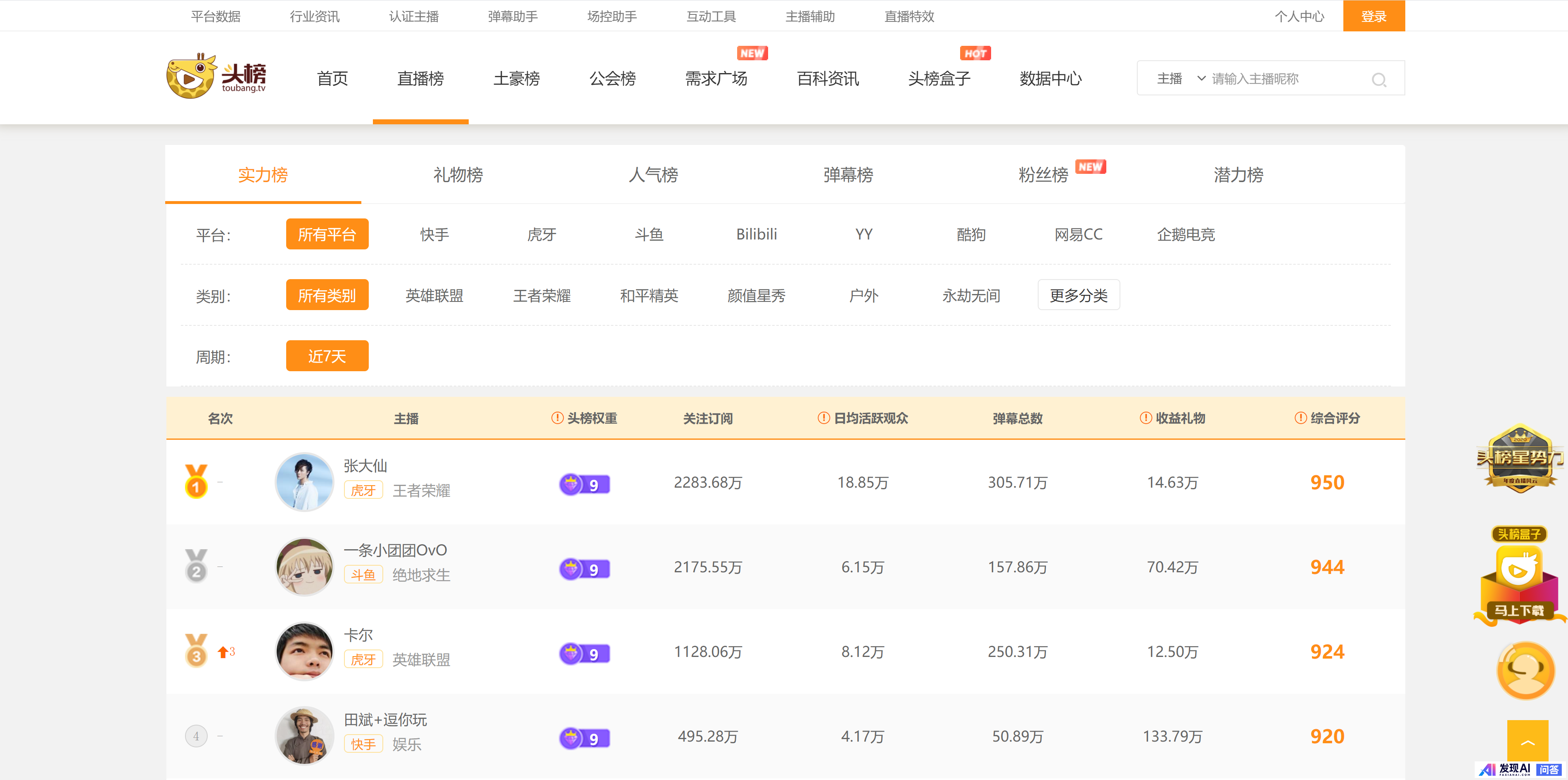This screenshot has width=1568, height=780.
Task: Filter by 企鹅电竞 platform
Action: 1186,234
